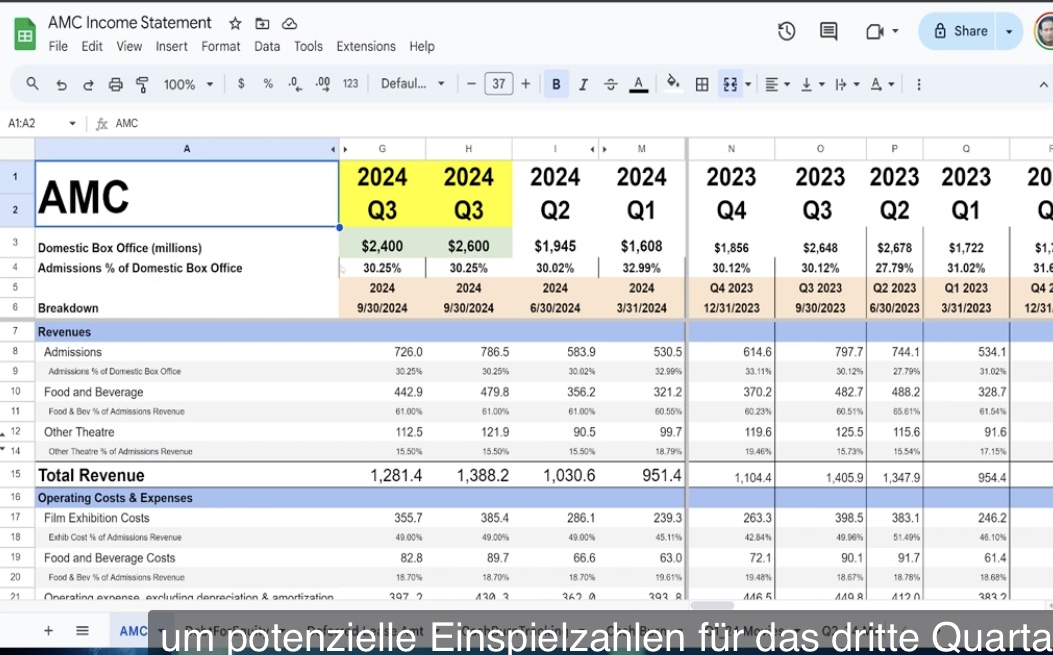Click the fill color paint bucket
Image resolution: width=1053 pixels, height=655 pixels.
pyautogui.click(x=672, y=83)
